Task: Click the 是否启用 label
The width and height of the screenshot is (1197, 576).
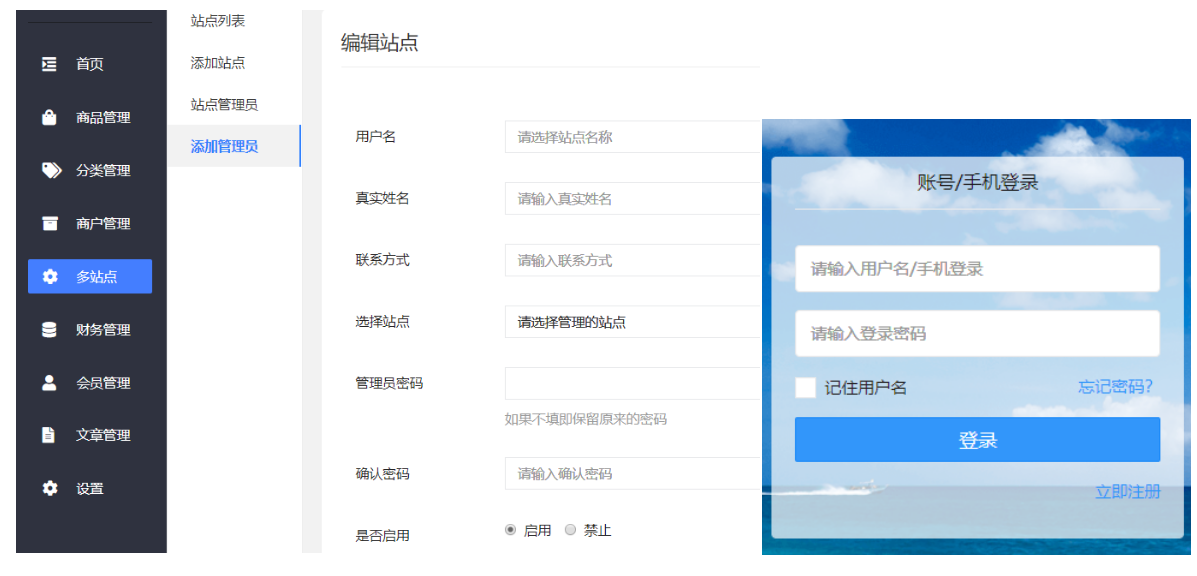Action: [x=382, y=536]
